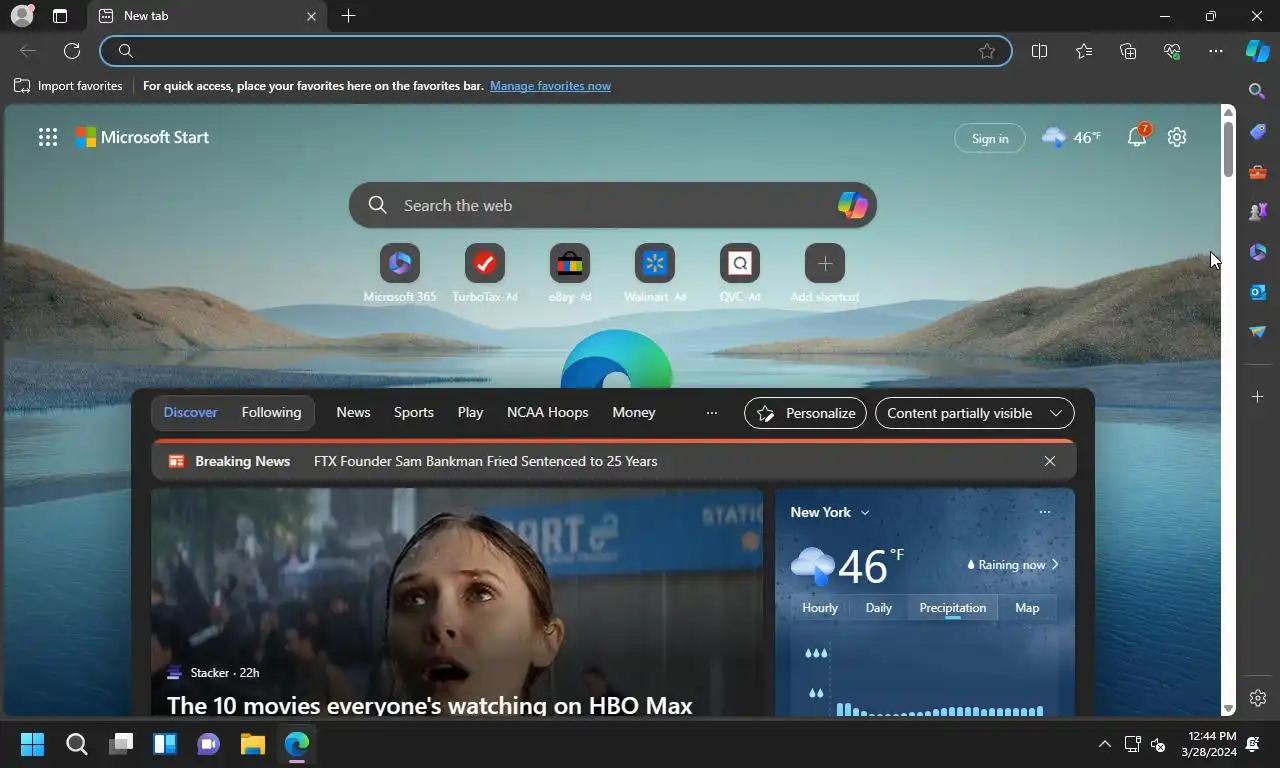Open the Money category
Image resolution: width=1280 pixels, height=768 pixels.
click(x=634, y=412)
